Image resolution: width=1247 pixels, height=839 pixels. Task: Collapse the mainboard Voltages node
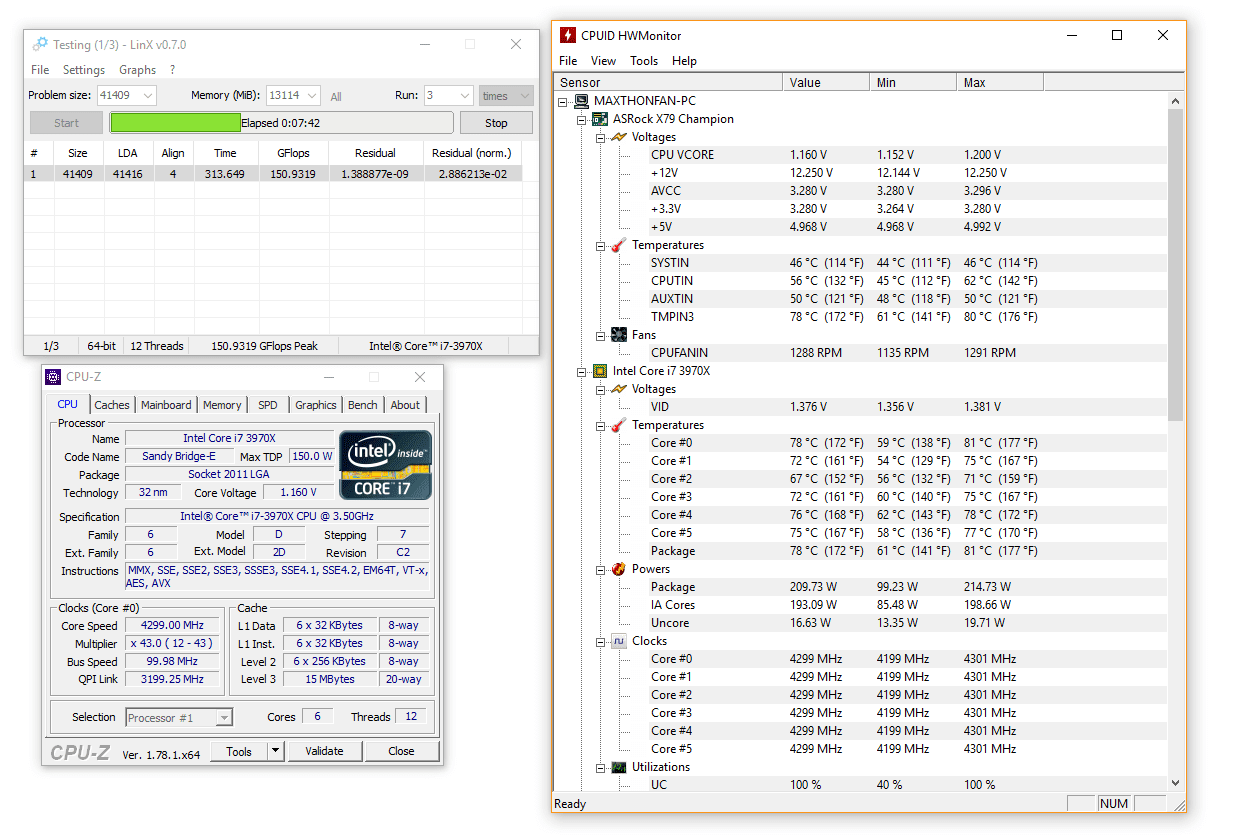click(601, 137)
